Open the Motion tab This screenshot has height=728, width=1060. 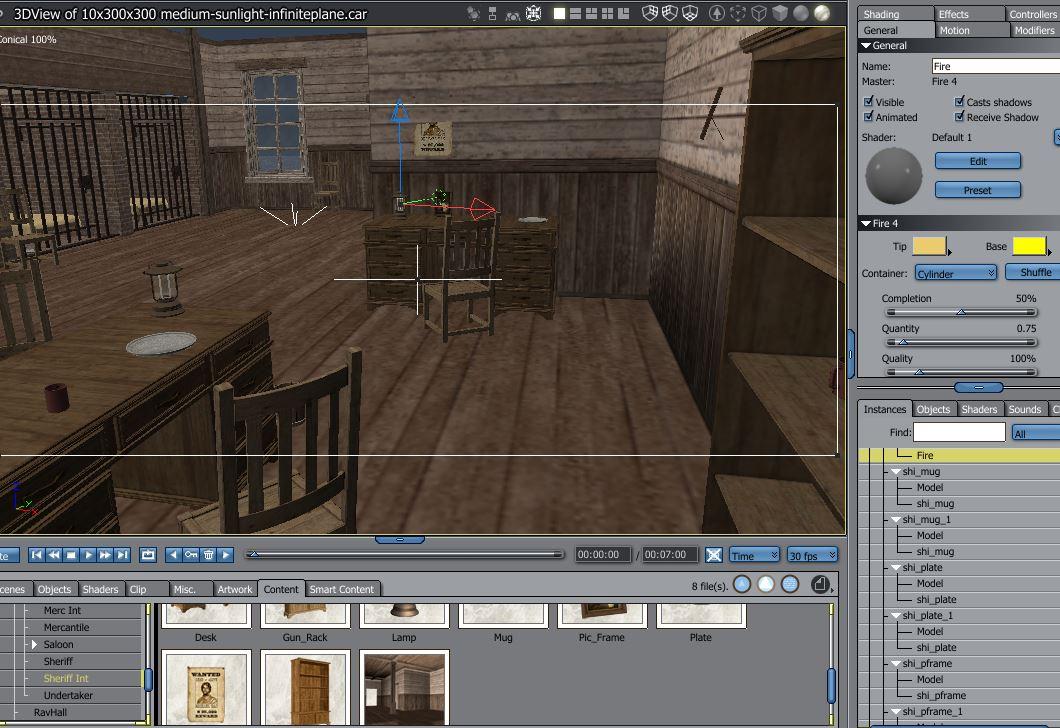[970, 30]
